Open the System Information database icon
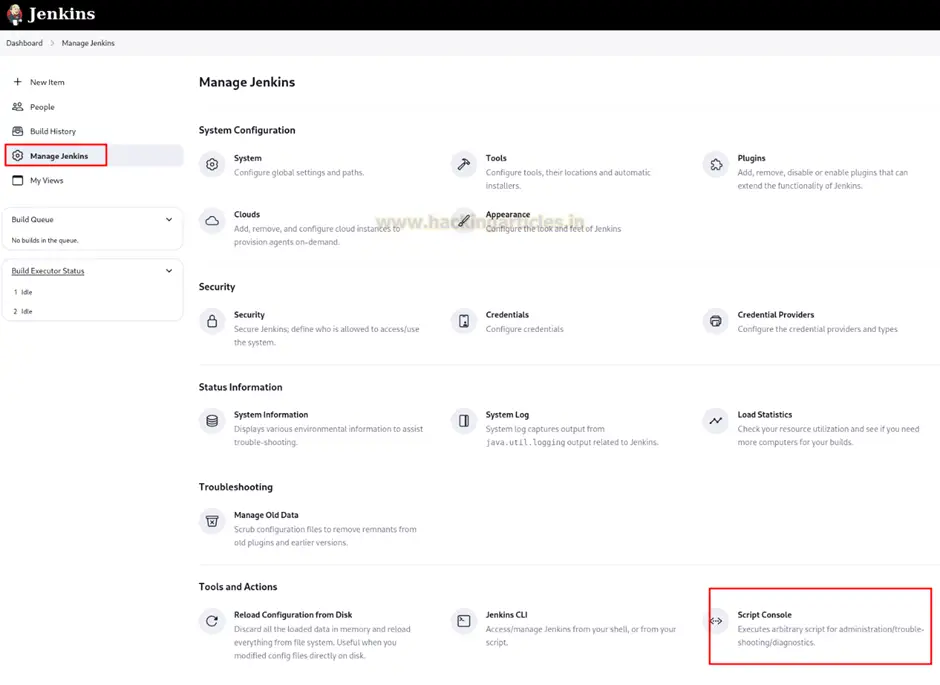The image size is (940, 685). (x=212, y=421)
